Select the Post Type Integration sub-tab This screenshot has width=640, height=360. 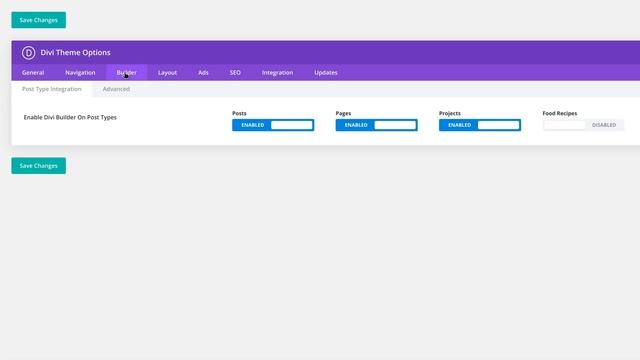(52, 89)
